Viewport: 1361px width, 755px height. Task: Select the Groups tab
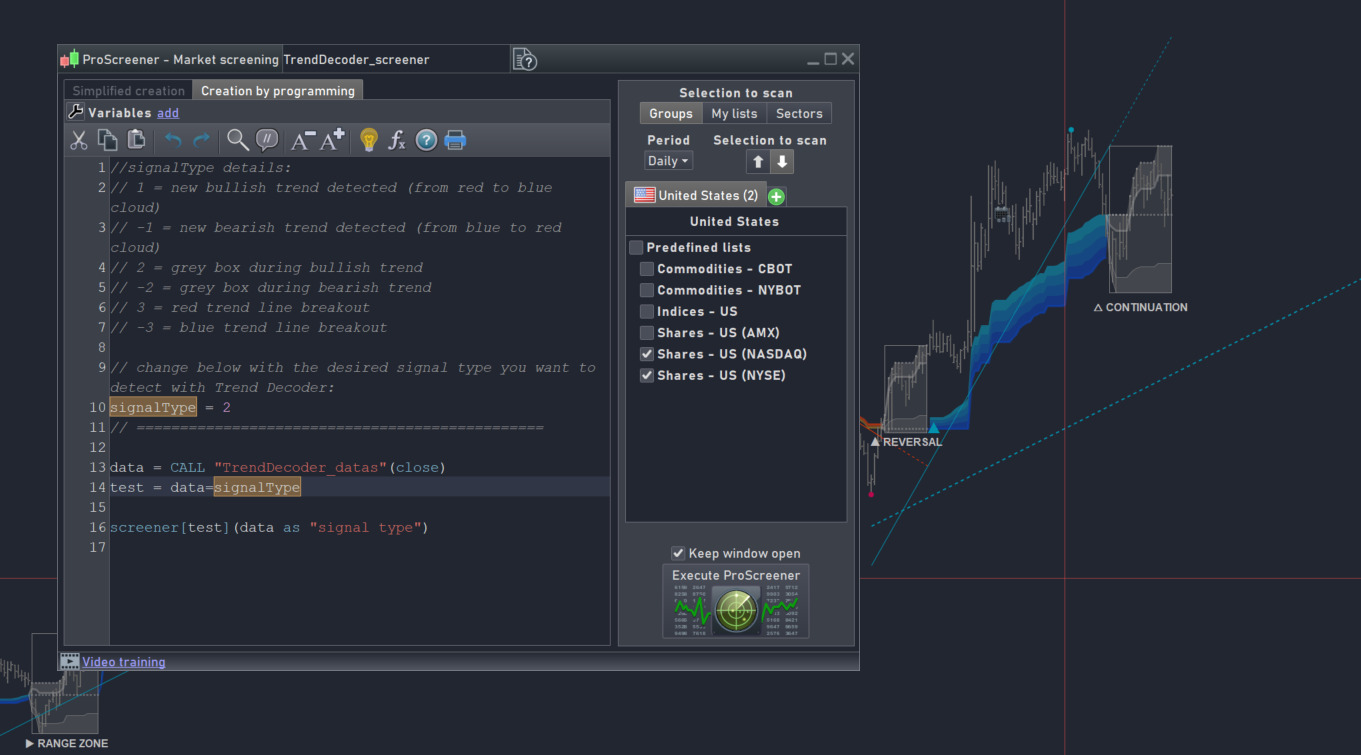tap(671, 114)
